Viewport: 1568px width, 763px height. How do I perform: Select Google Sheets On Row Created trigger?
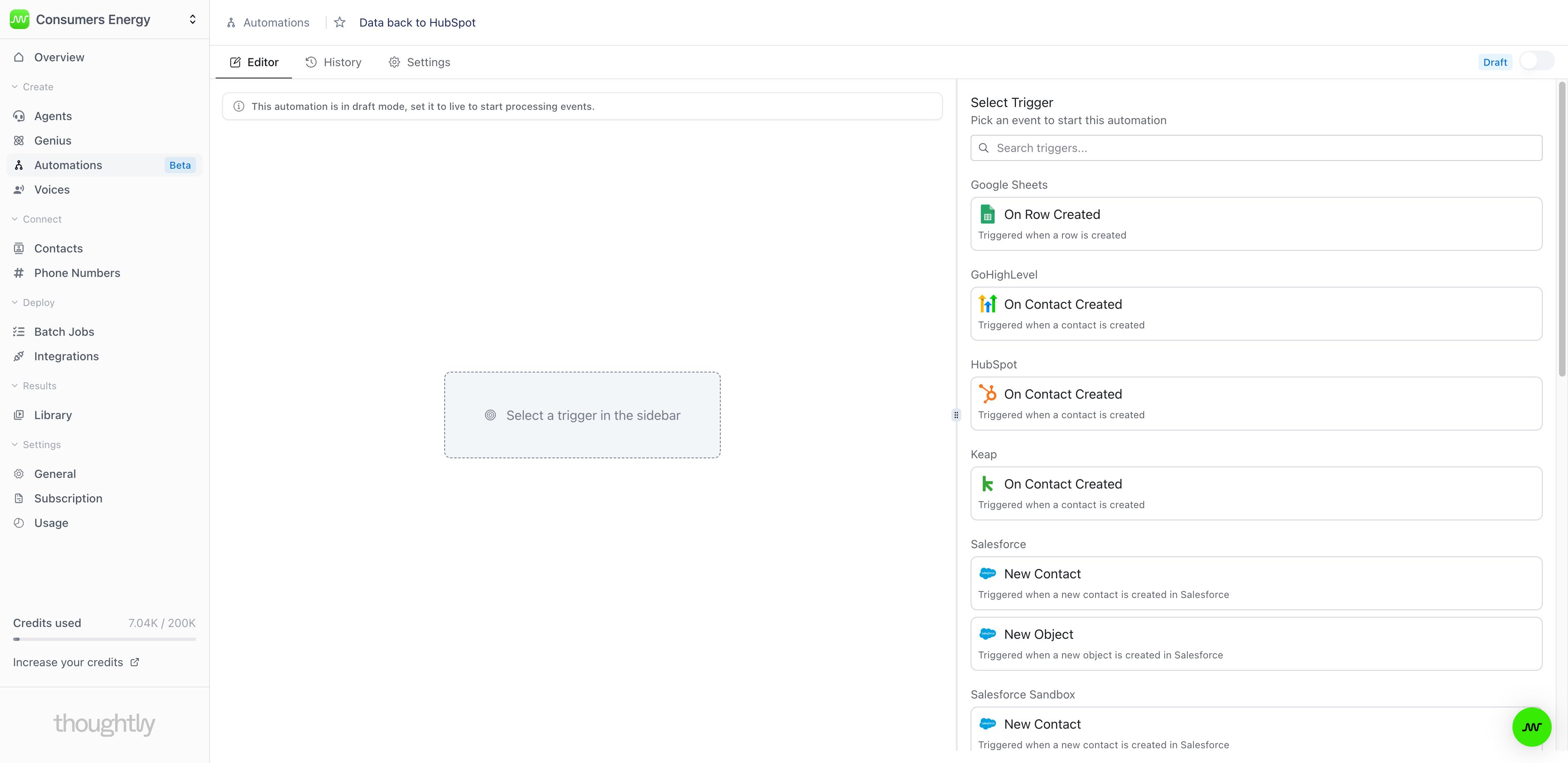coord(1256,223)
